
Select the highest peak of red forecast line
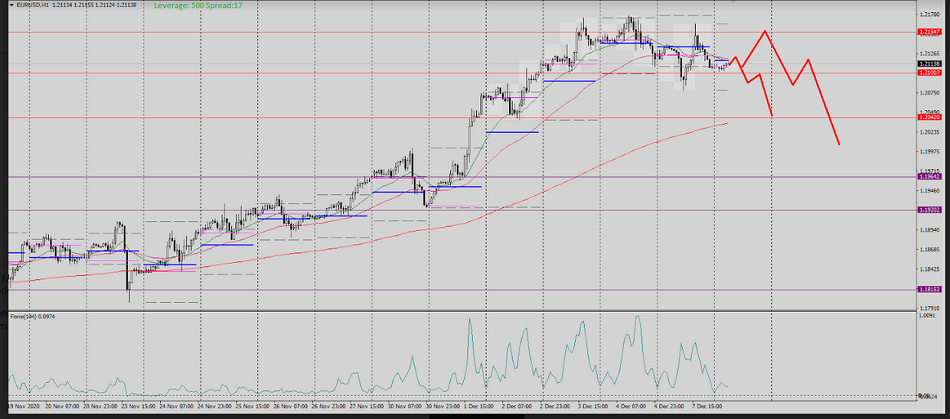[765, 32]
